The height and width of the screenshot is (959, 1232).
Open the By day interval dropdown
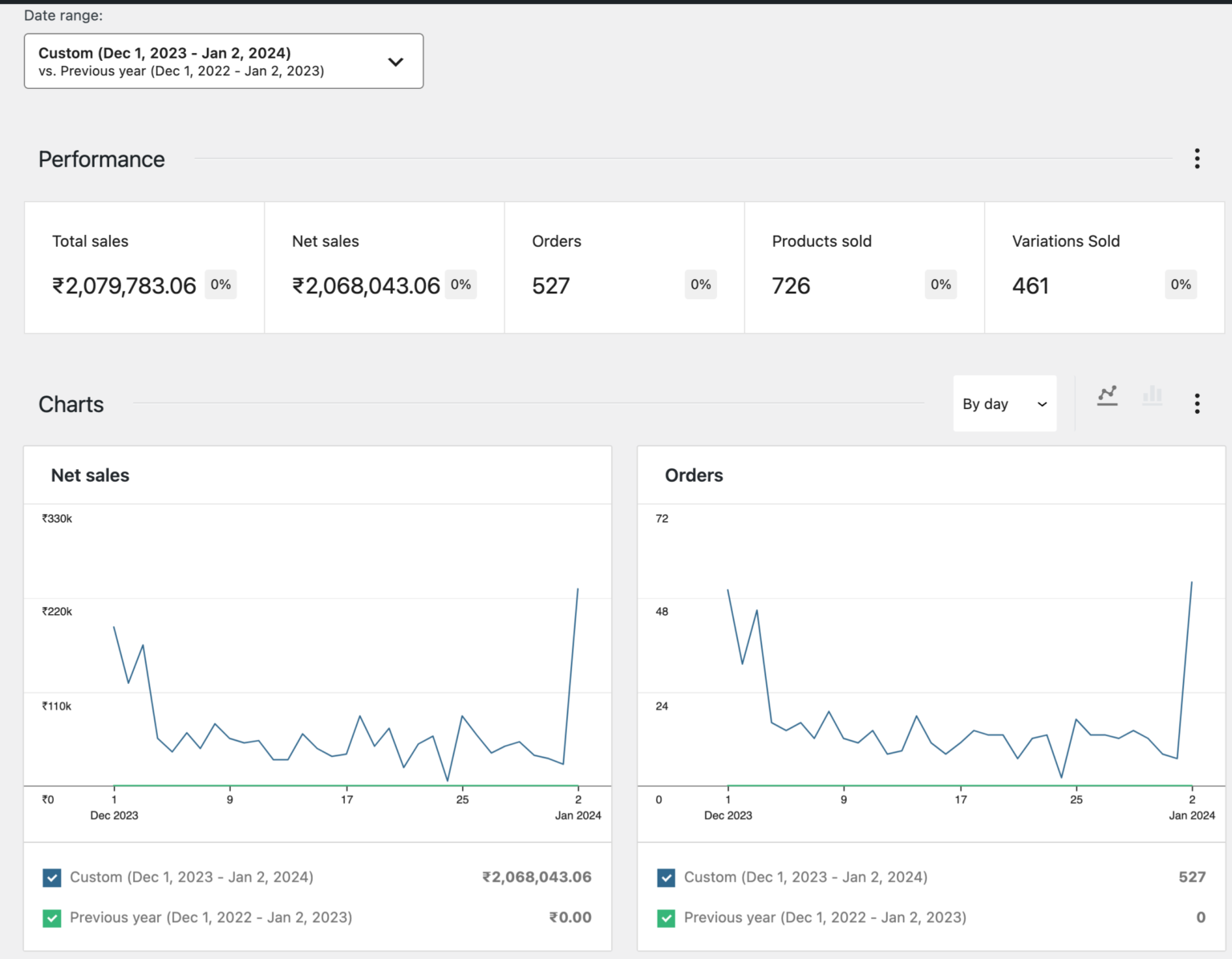(1004, 403)
